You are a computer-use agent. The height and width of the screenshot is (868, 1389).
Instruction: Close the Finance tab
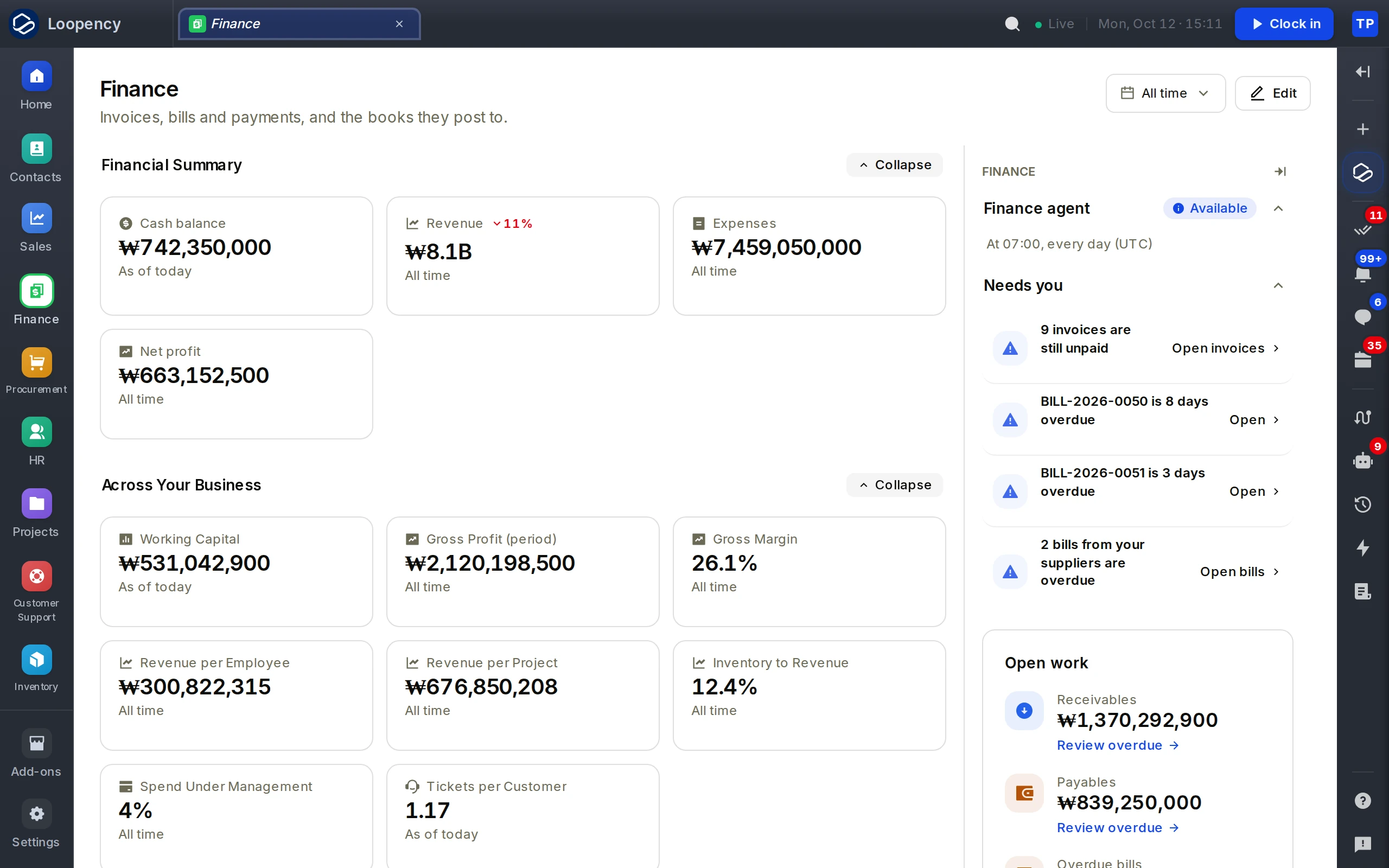tap(399, 23)
